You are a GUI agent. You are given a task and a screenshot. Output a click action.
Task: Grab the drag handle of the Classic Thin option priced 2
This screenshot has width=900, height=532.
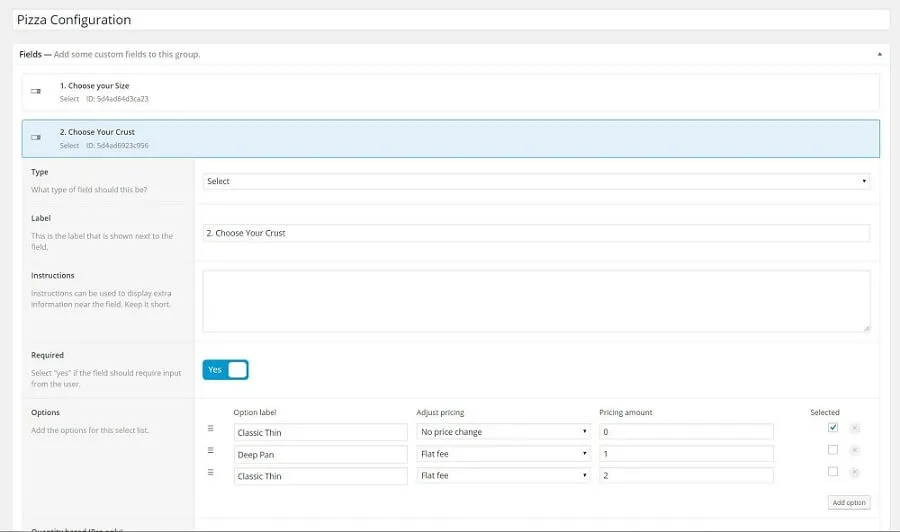point(211,472)
